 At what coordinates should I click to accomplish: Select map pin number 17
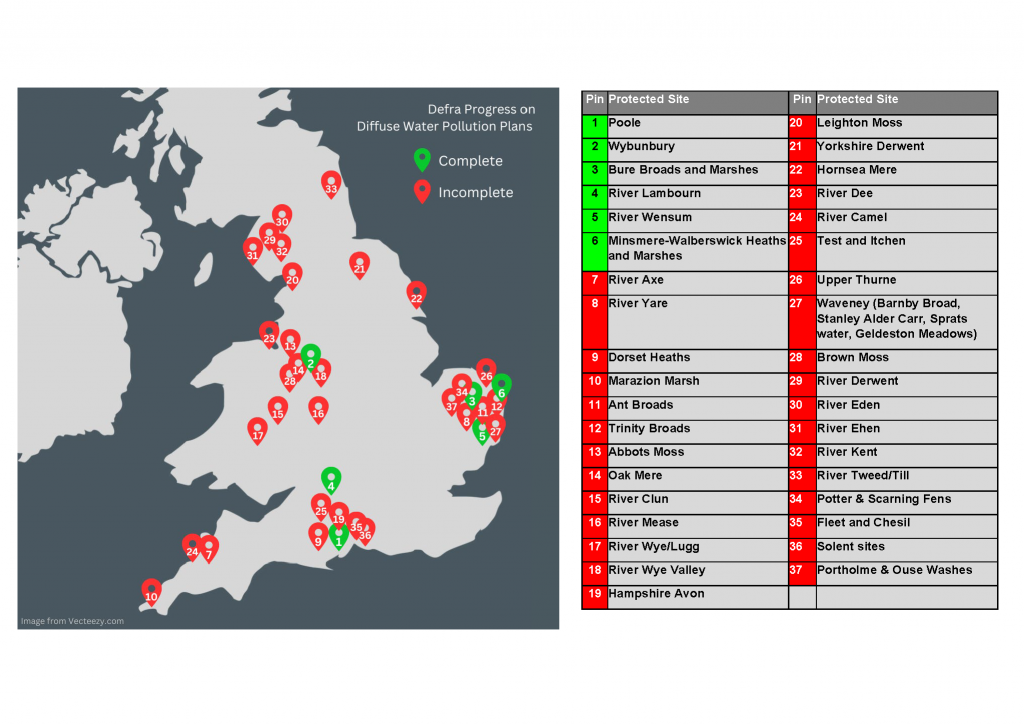pos(257,431)
